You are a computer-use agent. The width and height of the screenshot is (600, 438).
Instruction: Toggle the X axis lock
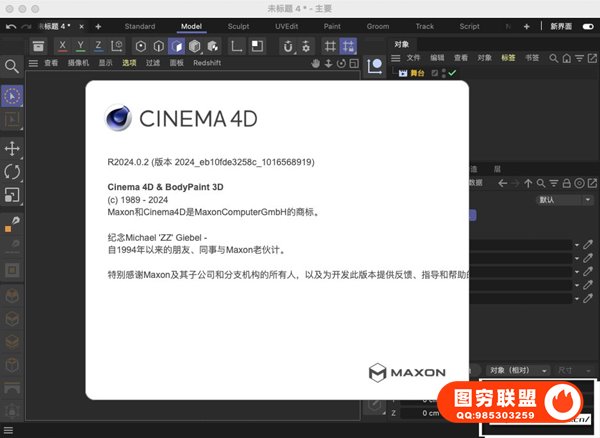(64, 45)
